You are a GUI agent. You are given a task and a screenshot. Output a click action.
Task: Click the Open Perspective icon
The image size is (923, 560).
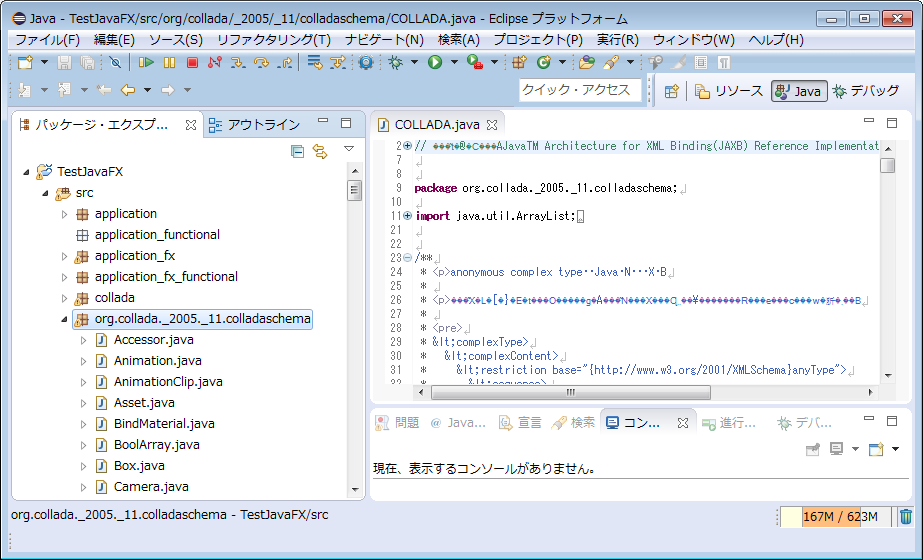(x=672, y=91)
